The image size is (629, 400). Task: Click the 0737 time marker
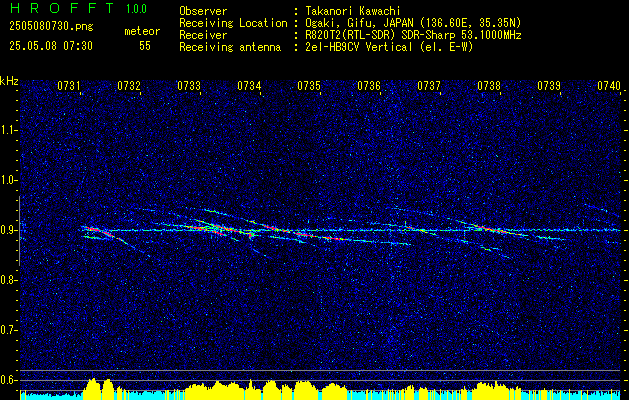tap(429, 85)
